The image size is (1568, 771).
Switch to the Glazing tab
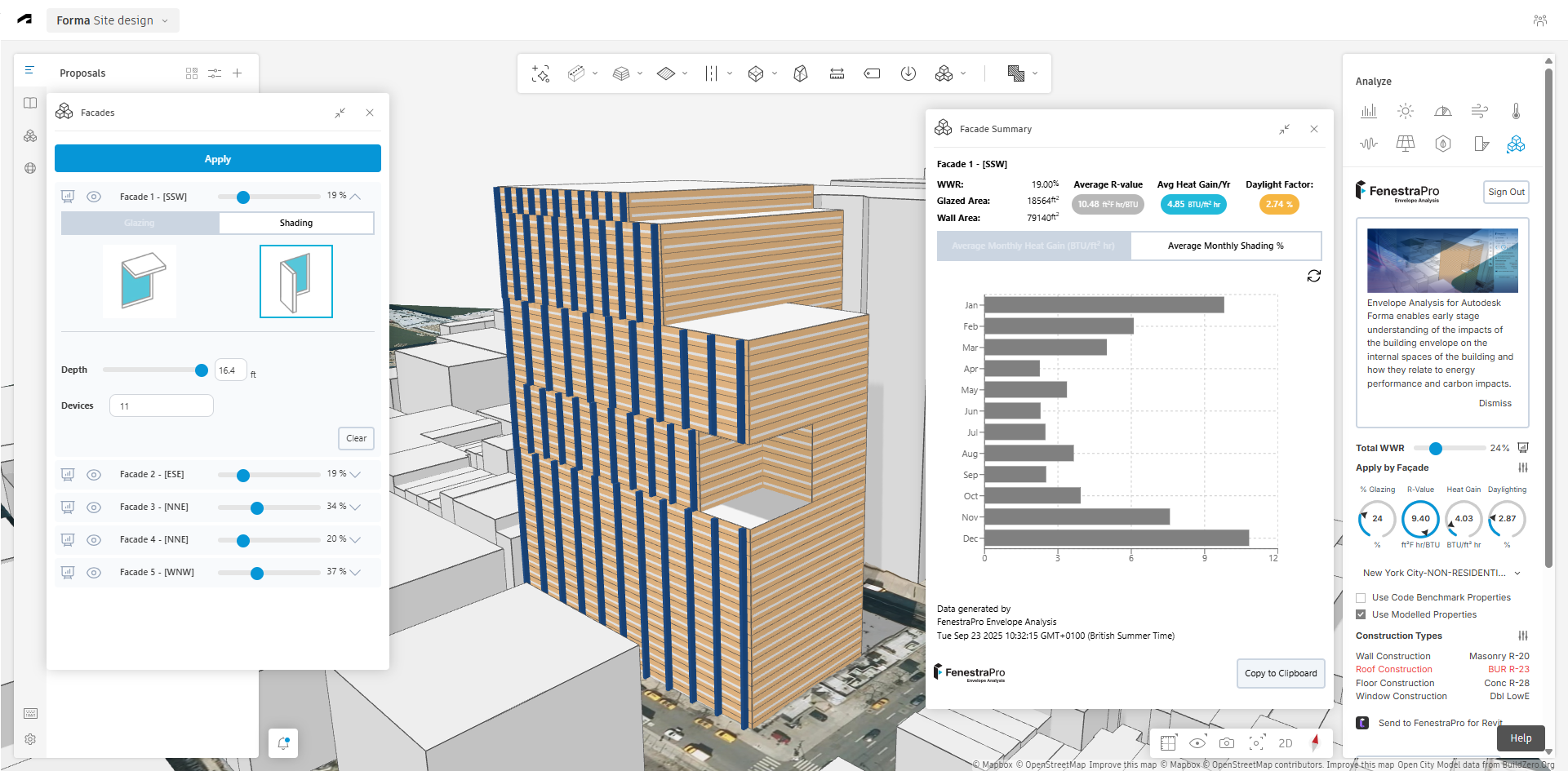(x=140, y=223)
